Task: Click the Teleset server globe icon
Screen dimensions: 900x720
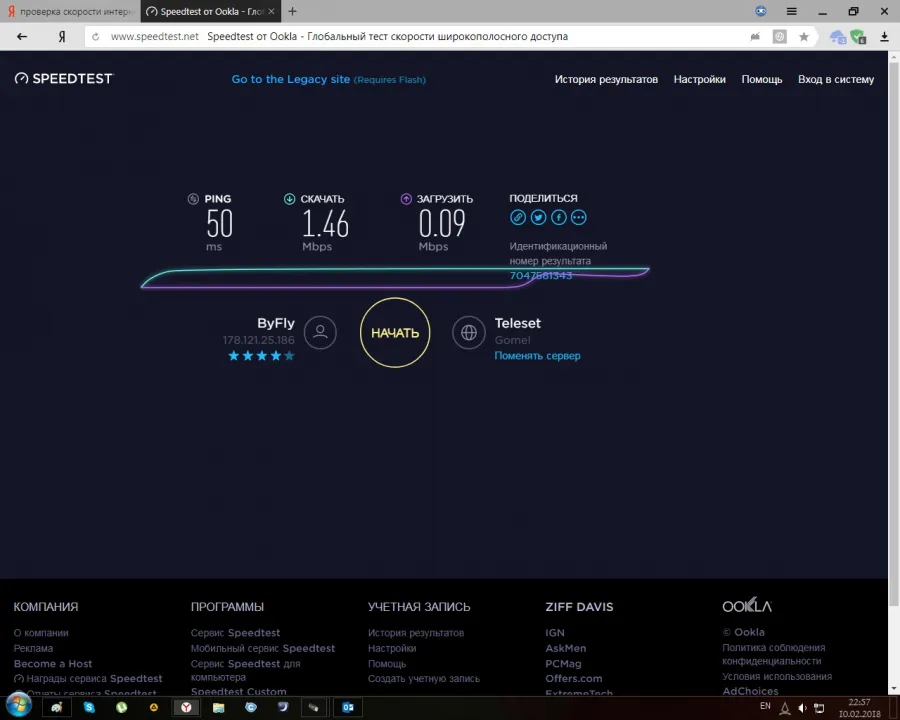Action: coord(468,332)
